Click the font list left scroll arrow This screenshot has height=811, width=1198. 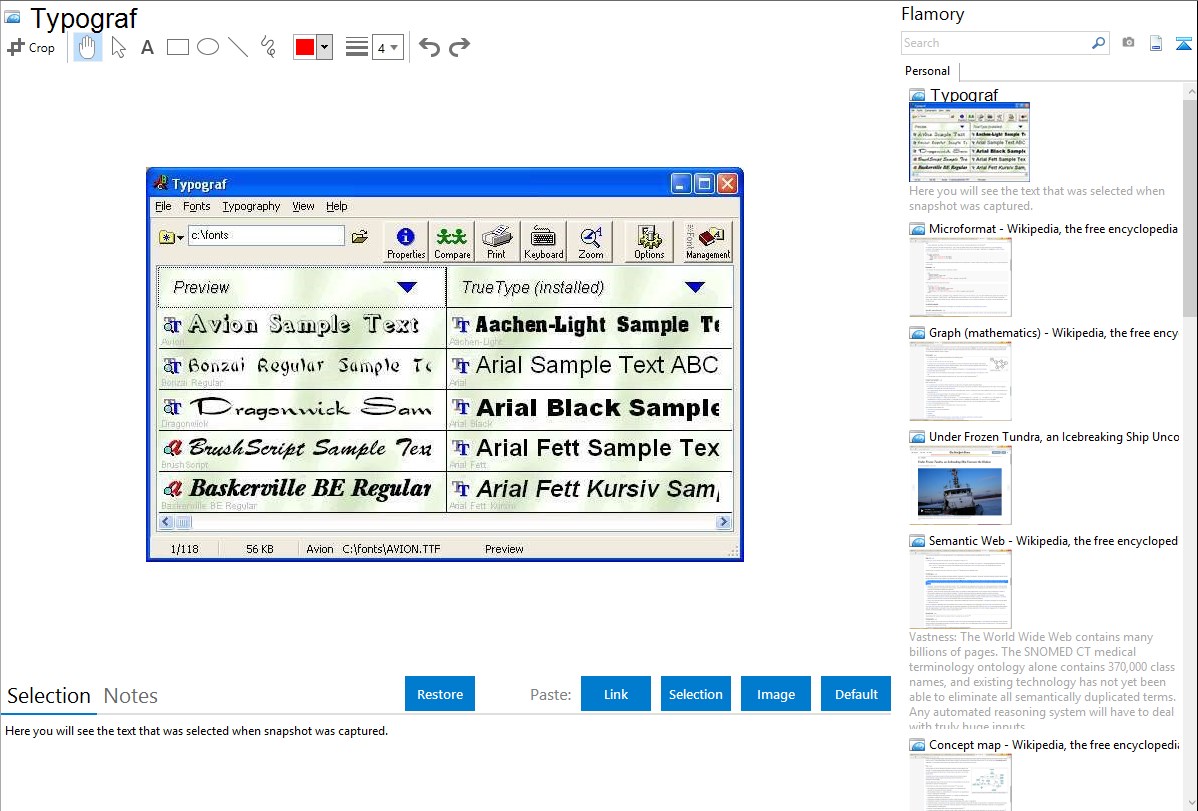[166, 522]
